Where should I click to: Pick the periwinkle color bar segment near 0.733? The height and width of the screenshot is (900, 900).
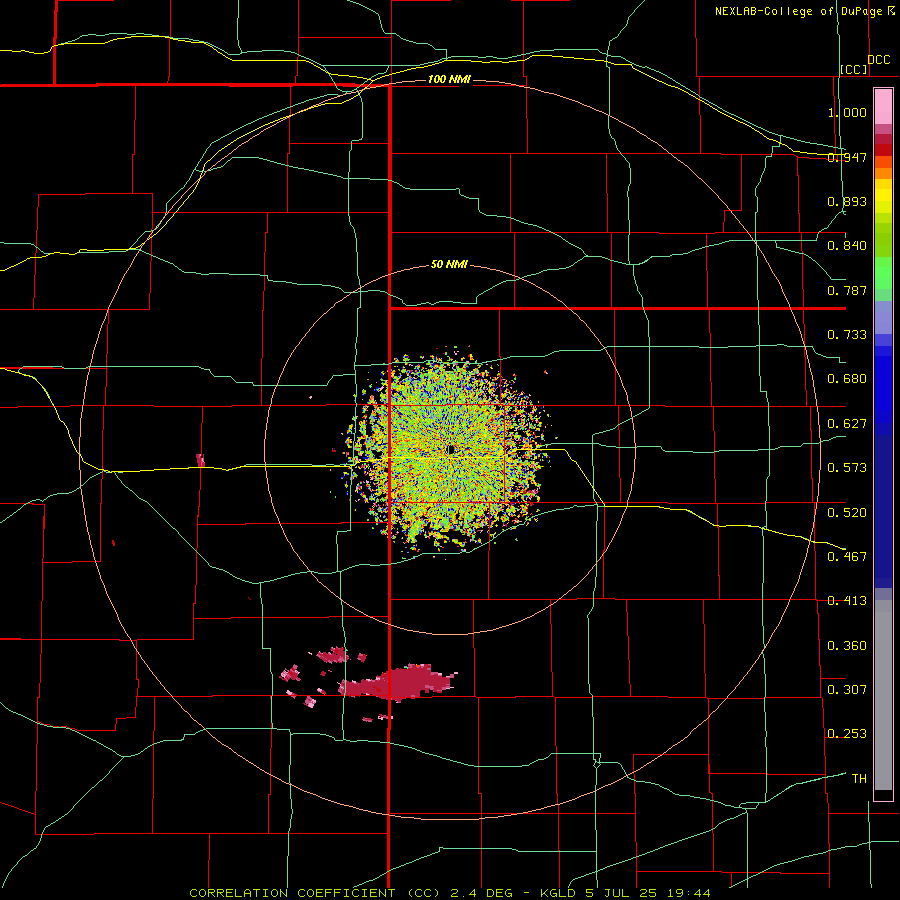pos(883,318)
